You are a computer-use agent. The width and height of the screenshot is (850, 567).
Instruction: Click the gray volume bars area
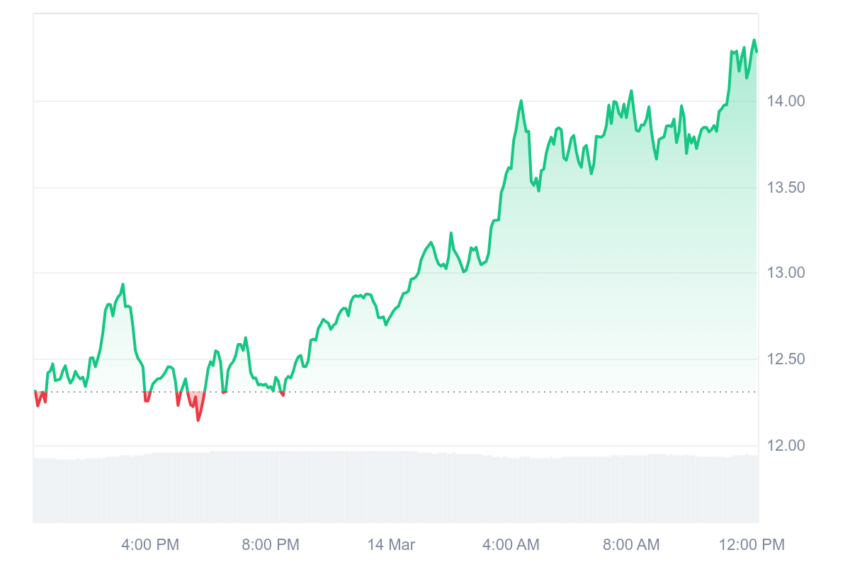click(x=396, y=487)
